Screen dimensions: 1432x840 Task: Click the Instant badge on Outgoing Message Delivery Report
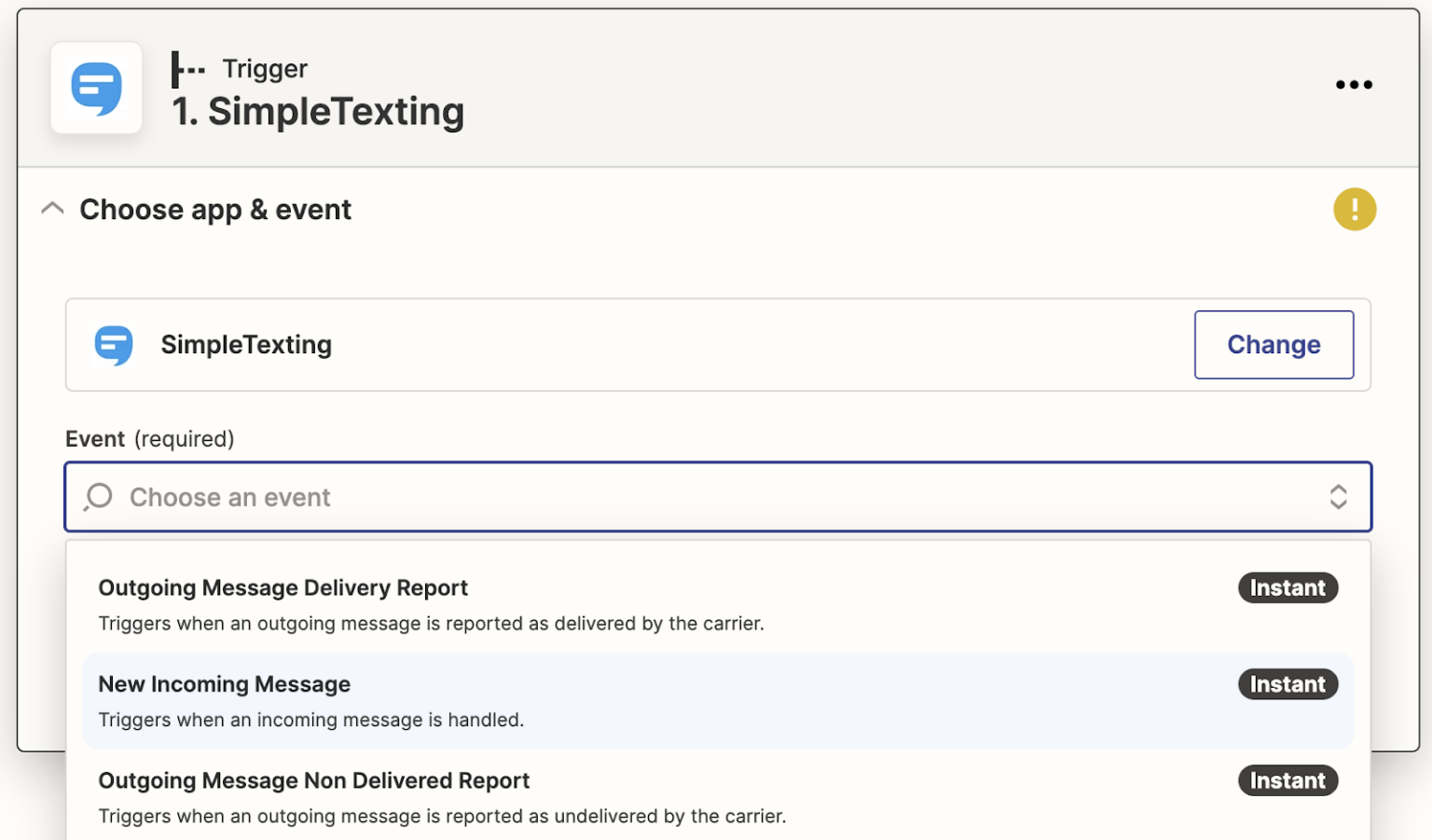pyautogui.click(x=1287, y=587)
